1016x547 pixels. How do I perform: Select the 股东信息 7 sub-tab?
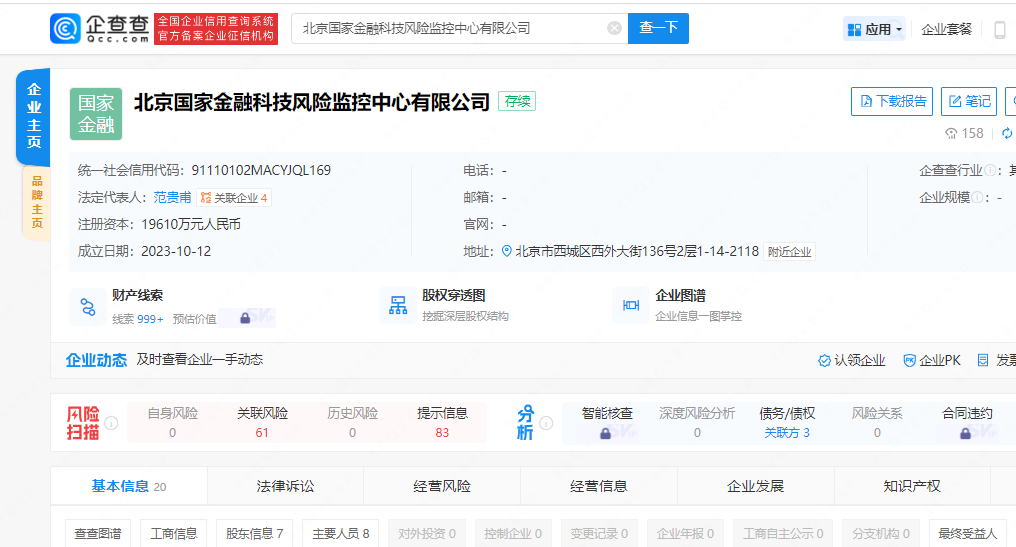254,533
